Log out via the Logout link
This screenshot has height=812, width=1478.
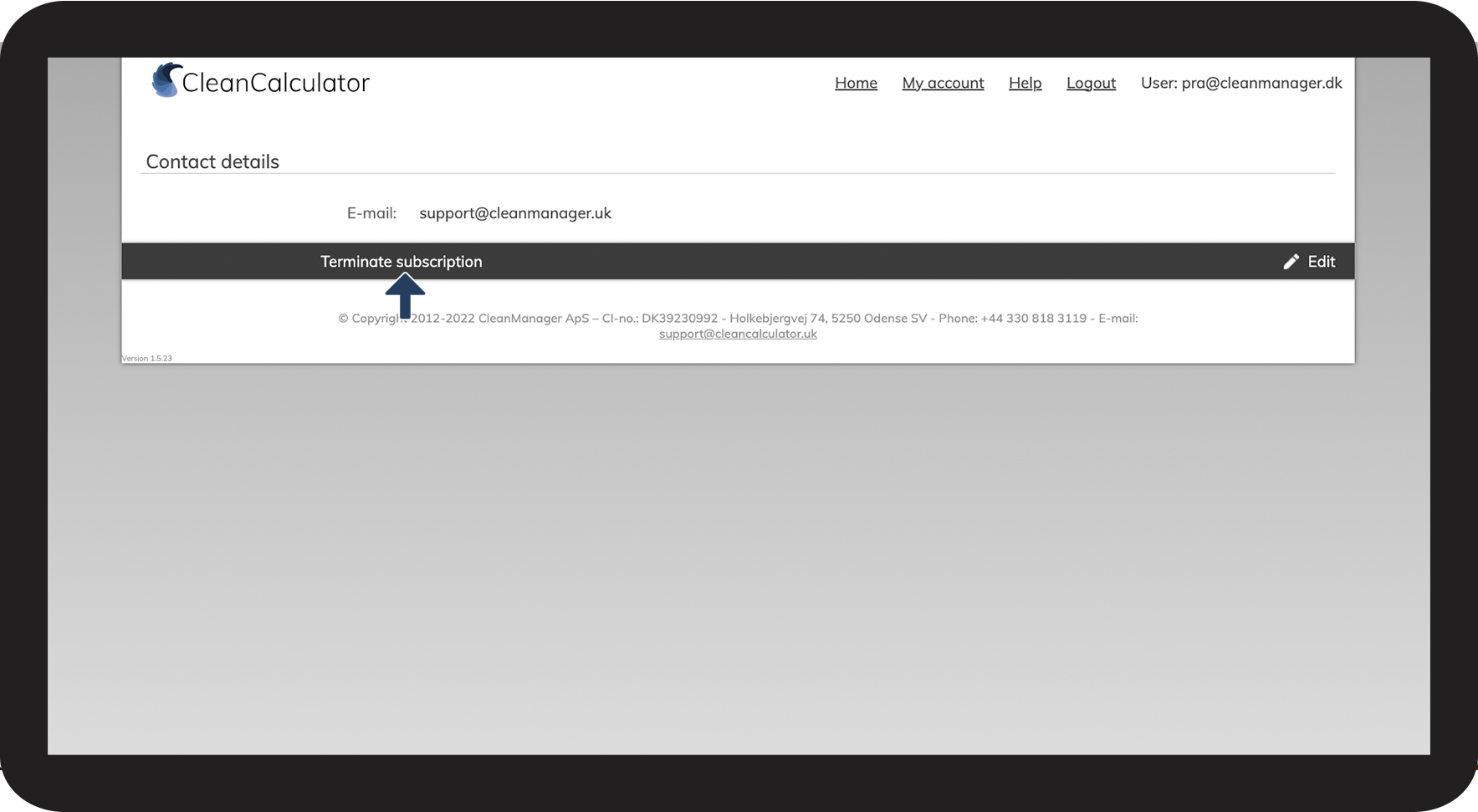click(x=1091, y=83)
